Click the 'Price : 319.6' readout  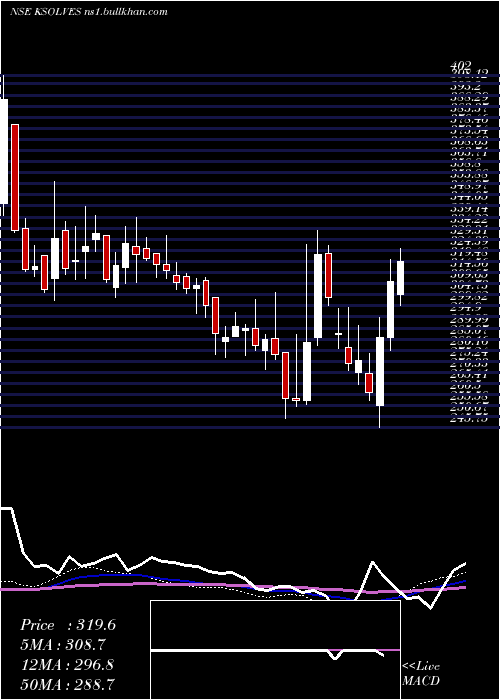(68, 625)
